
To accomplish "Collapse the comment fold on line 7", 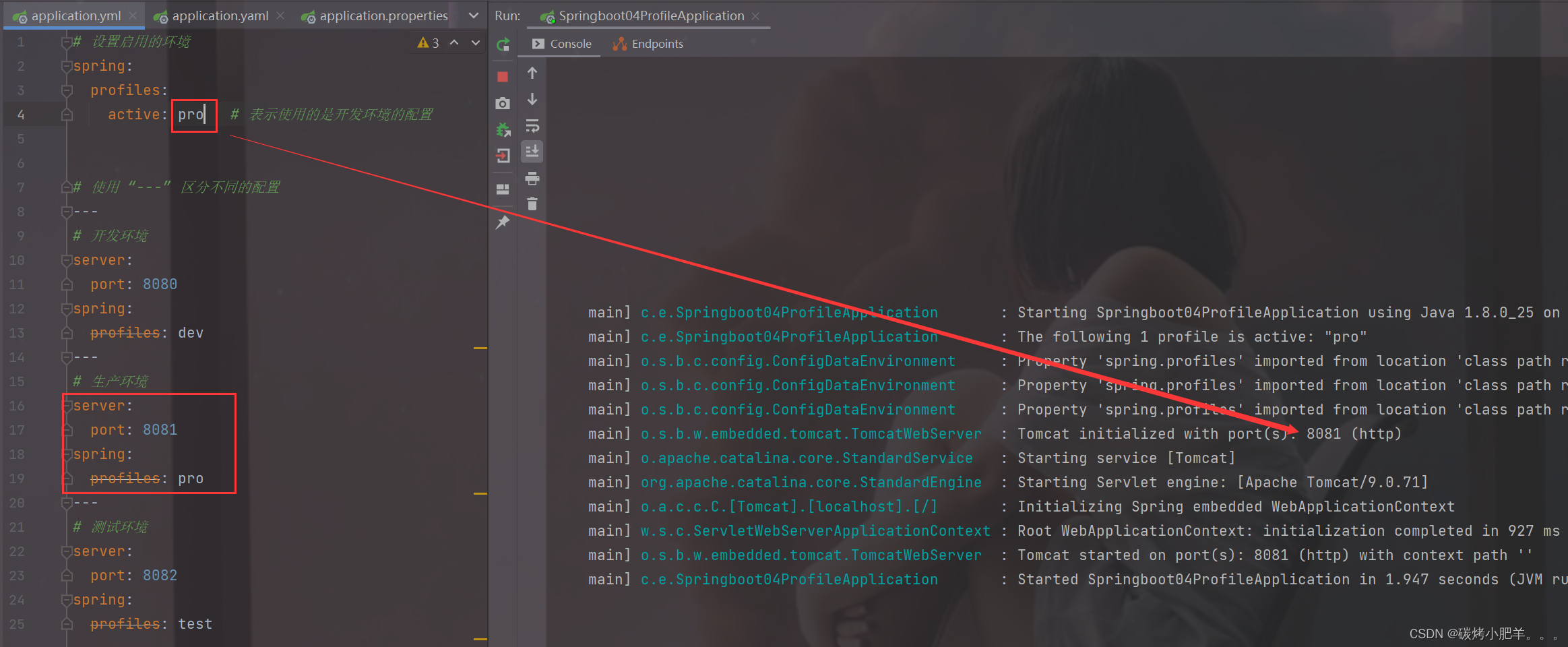I will pyautogui.click(x=67, y=187).
